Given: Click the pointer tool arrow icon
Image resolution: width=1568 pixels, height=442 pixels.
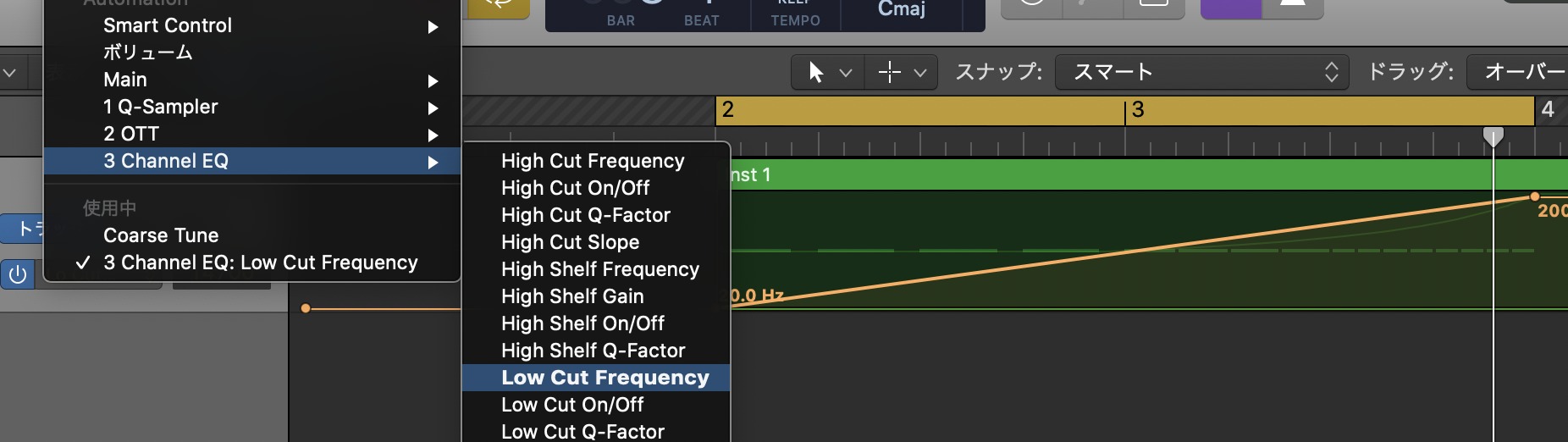Looking at the screenshot, I should coord(816,72).
